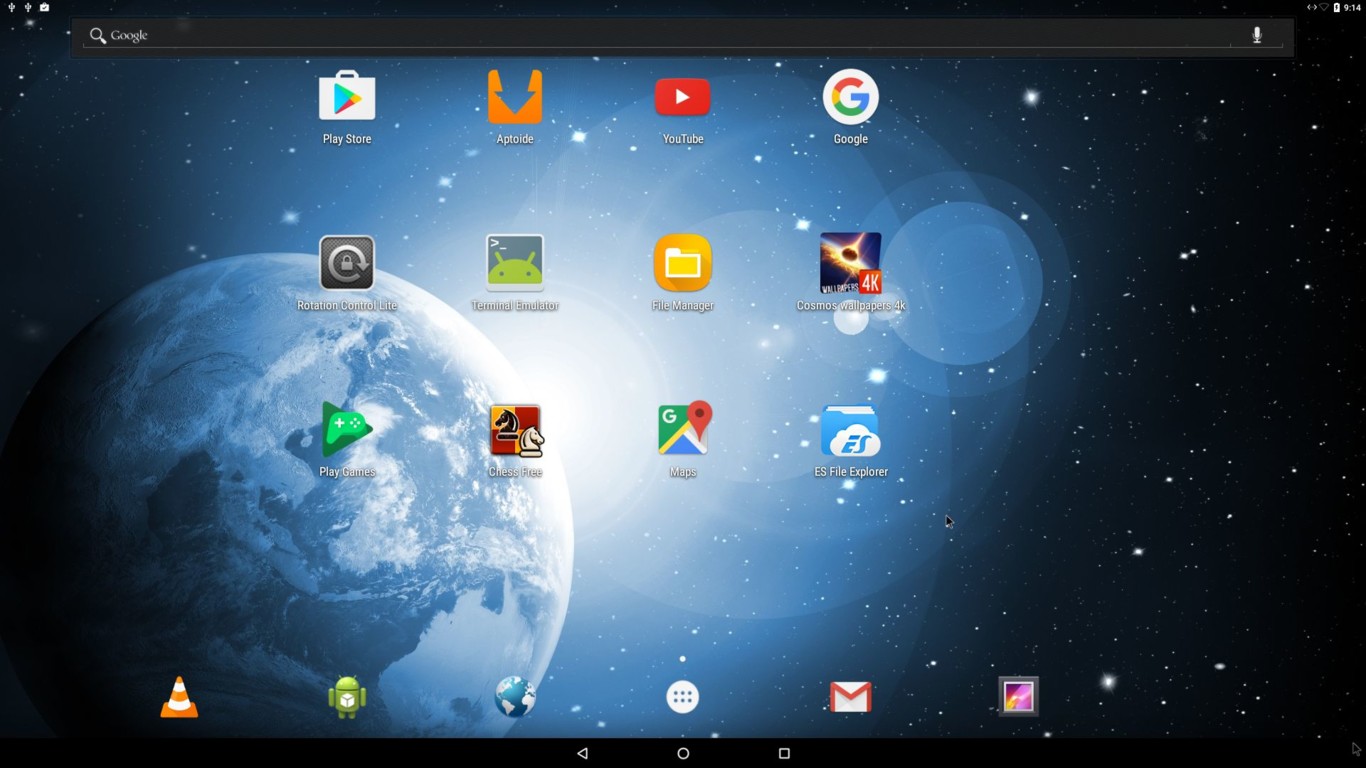Launch Terminal Emulator
This screenshot has height=768, width=1366.
pyautogui.click(x=515, y=263)
